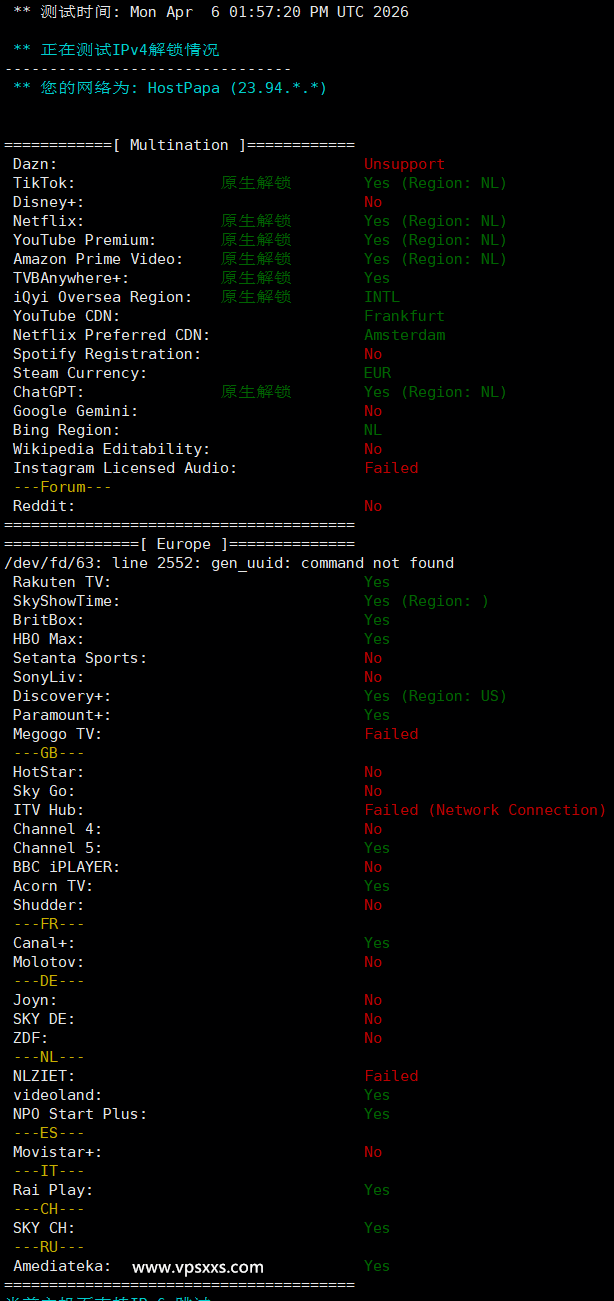Click the Failed result for Instagram Licensed Audio
This screenshot has height=1301, width=614.
pos(391,468)
